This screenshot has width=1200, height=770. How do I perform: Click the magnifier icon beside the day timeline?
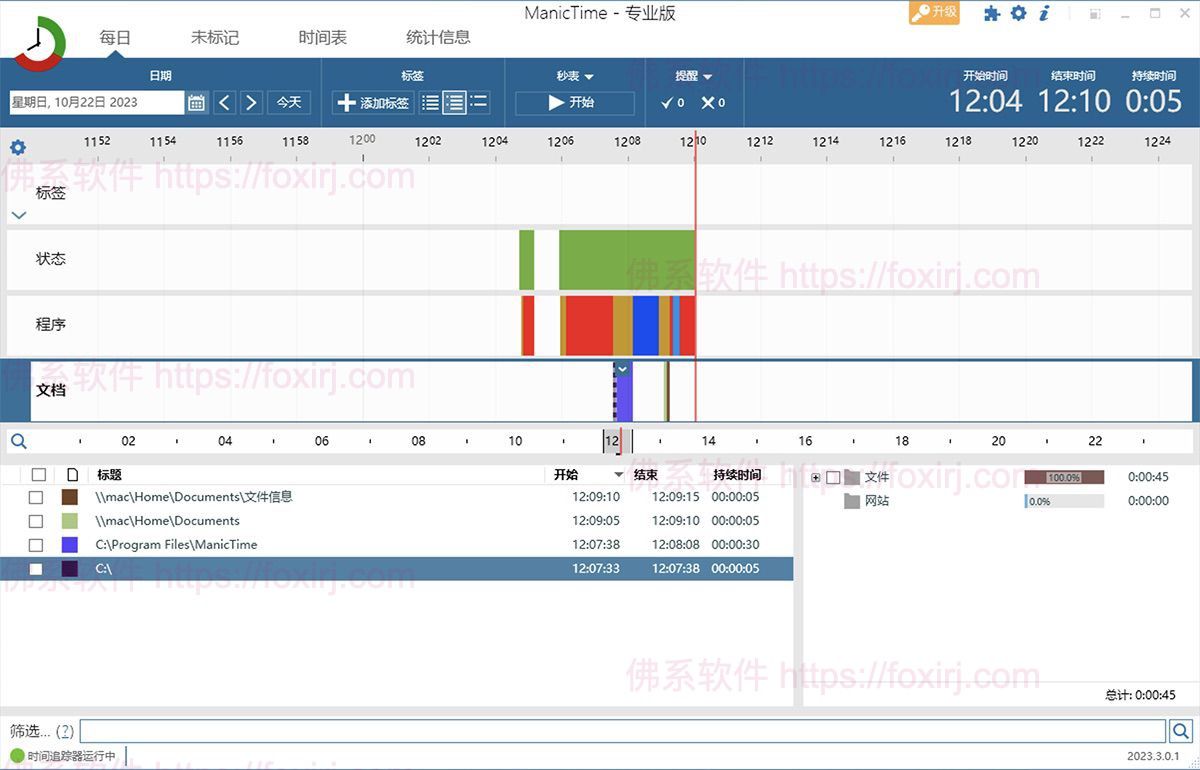click(x=18, y=441)
